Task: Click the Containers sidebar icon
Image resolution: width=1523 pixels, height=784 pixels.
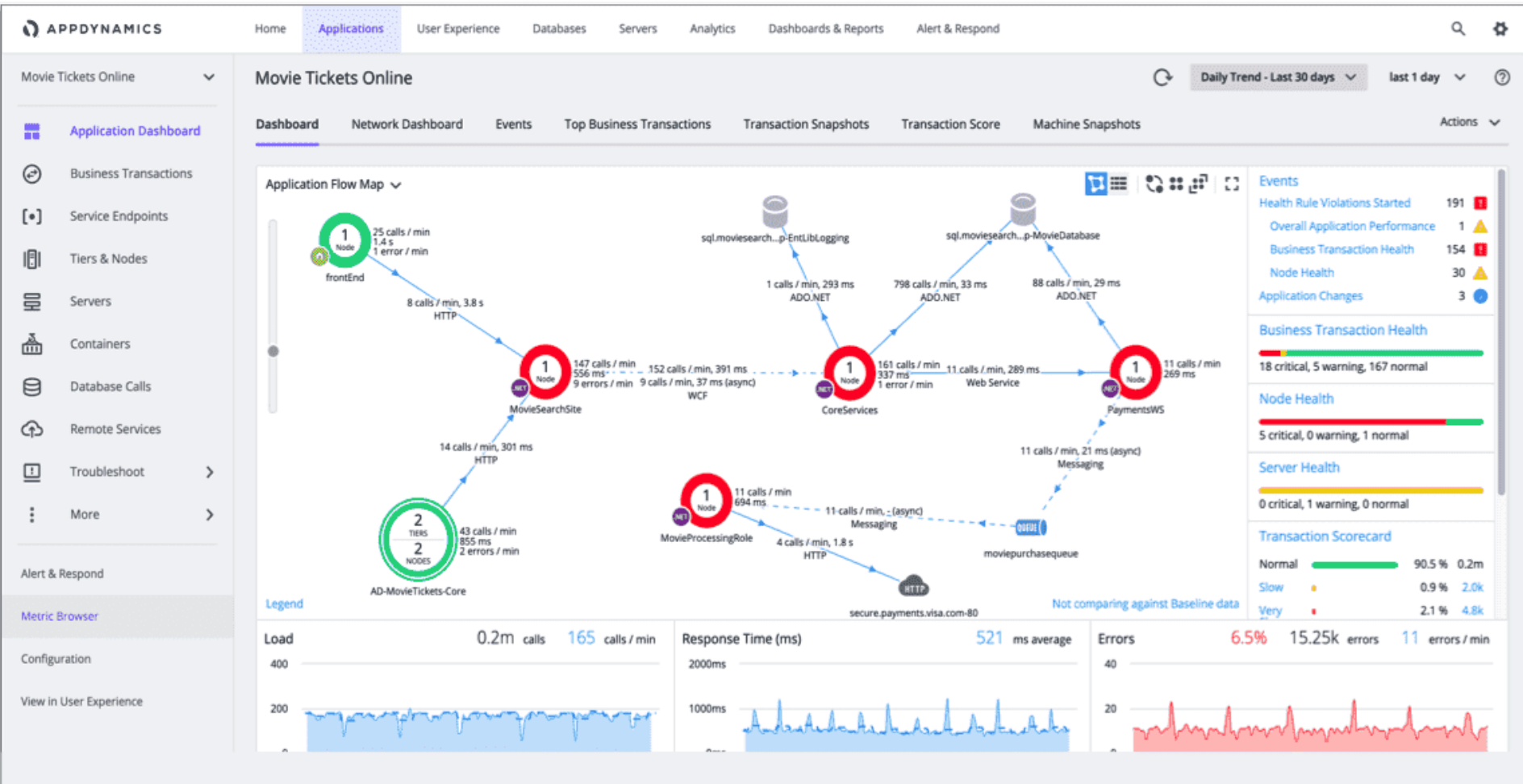Action: (32, 344)
